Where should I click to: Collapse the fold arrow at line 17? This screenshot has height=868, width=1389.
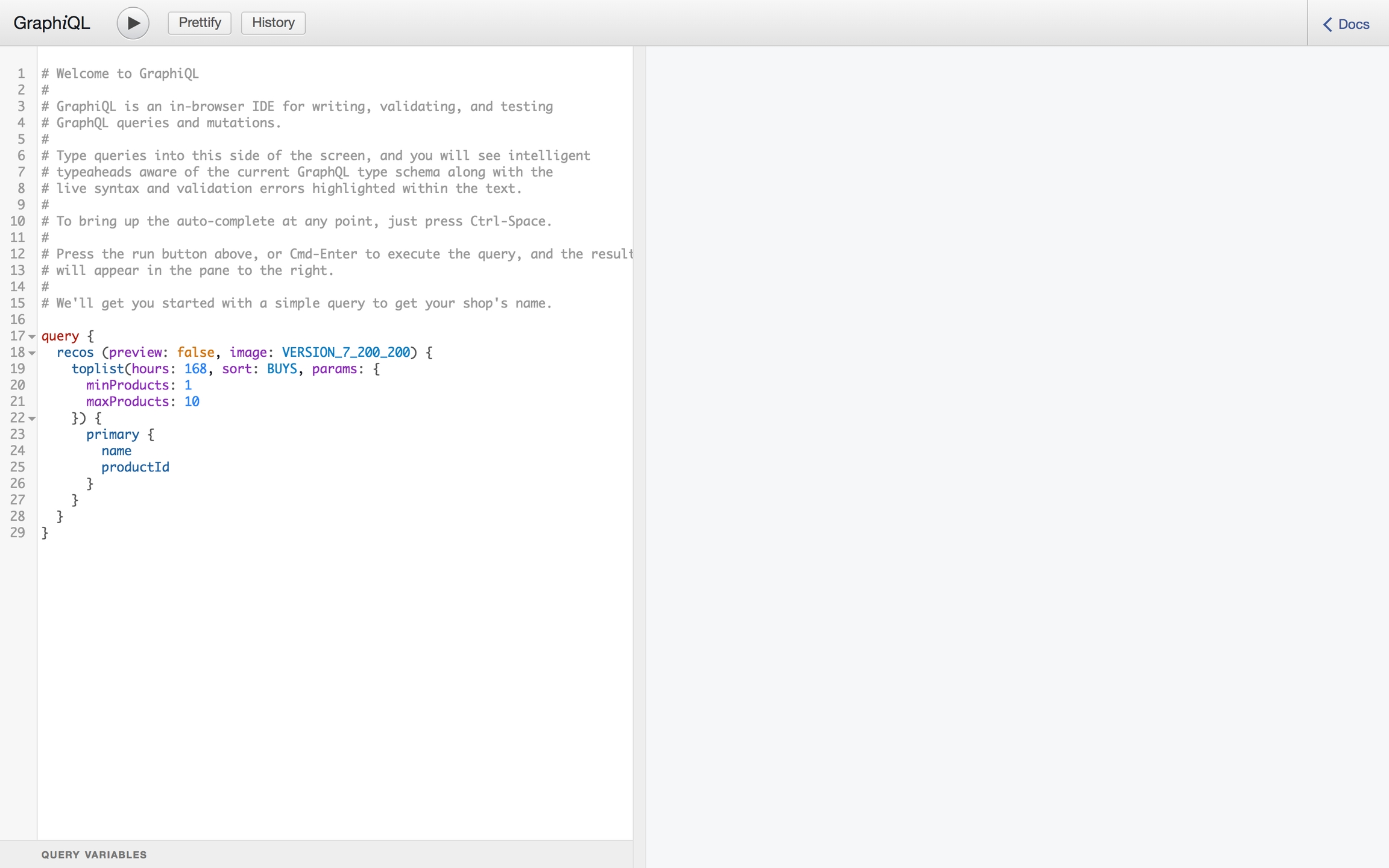point(33,336)
